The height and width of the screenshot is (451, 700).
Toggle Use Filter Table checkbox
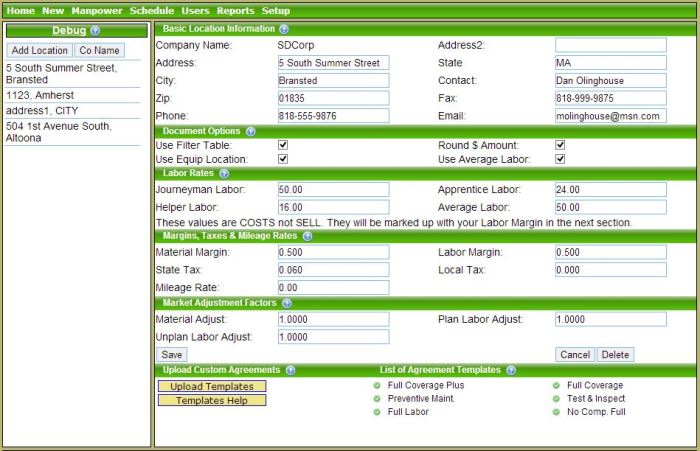[x=283, y=145]
